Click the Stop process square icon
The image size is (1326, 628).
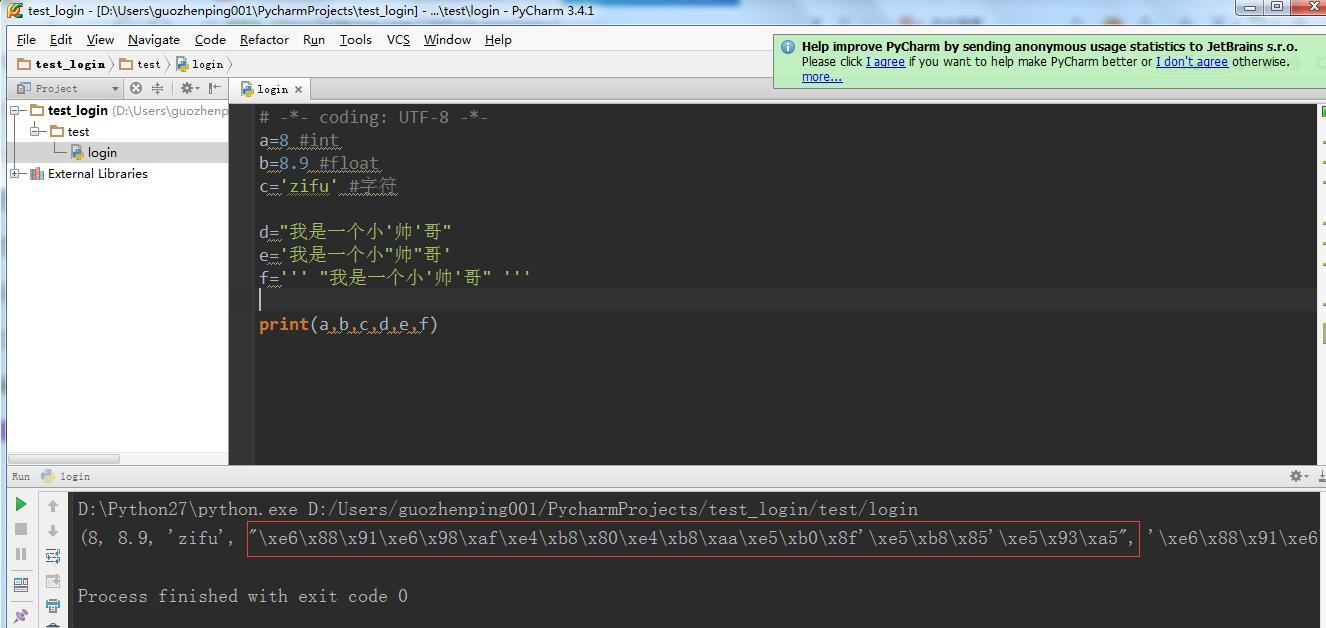(x=21, y=530)
